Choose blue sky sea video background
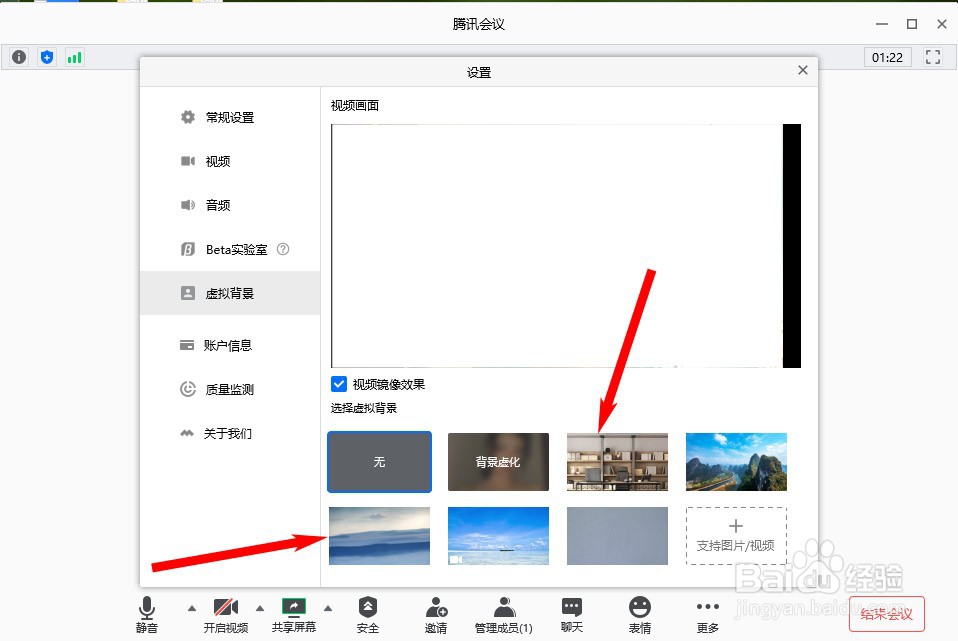Image resolution: width=958 pixels, height=641 pixels. pyautogui.click(x=499, y=536)
